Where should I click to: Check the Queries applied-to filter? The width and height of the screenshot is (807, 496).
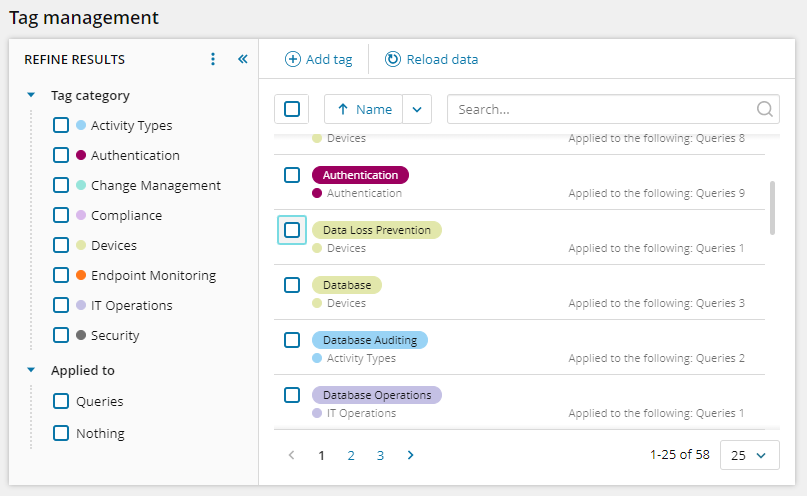61,401
